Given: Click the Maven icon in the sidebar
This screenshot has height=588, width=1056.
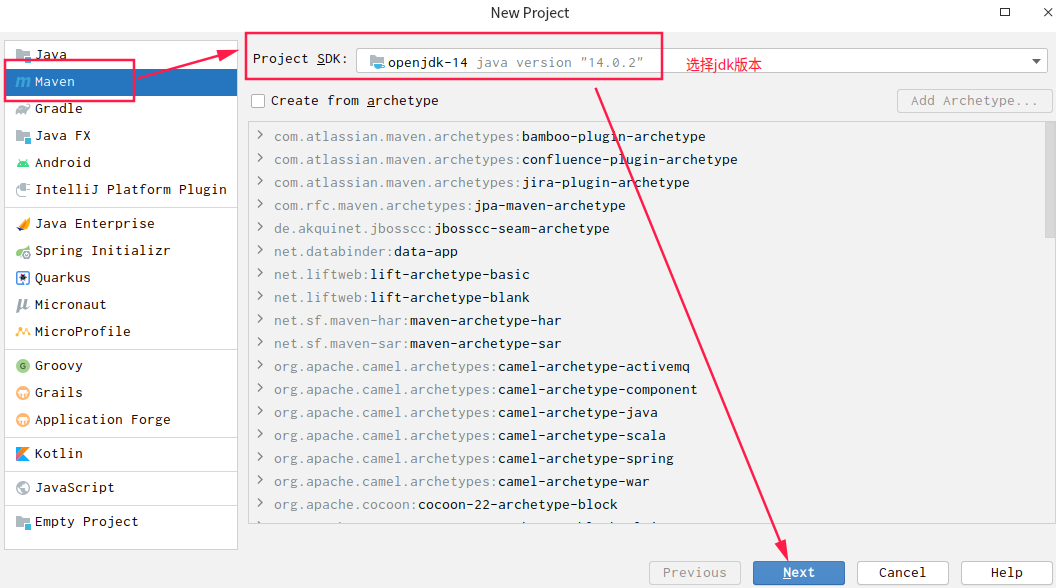Looking at the screenshot, I should coord(23,81).
